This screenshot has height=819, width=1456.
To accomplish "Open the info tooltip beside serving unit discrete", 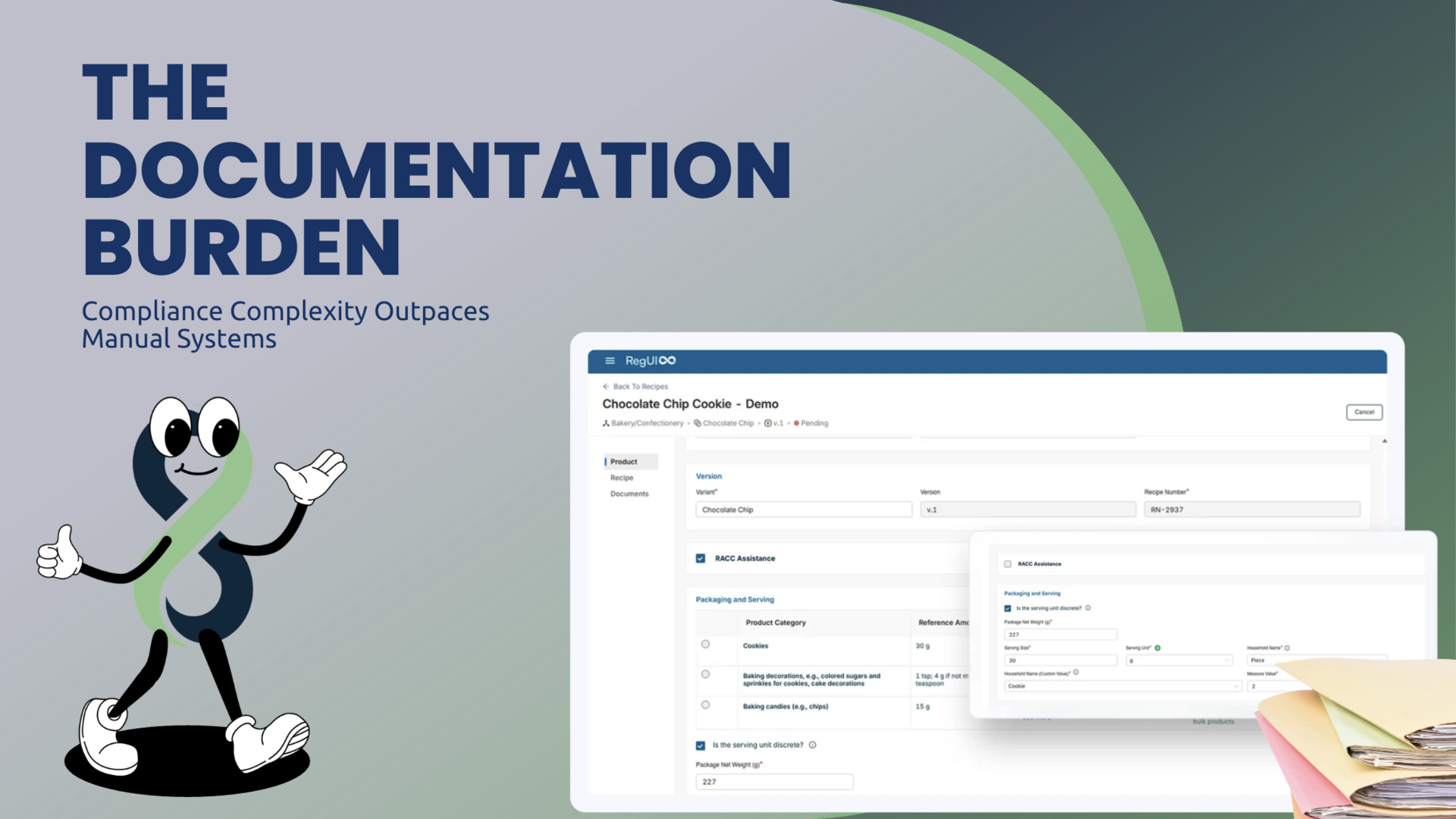I will click(x=1087, y=607).
